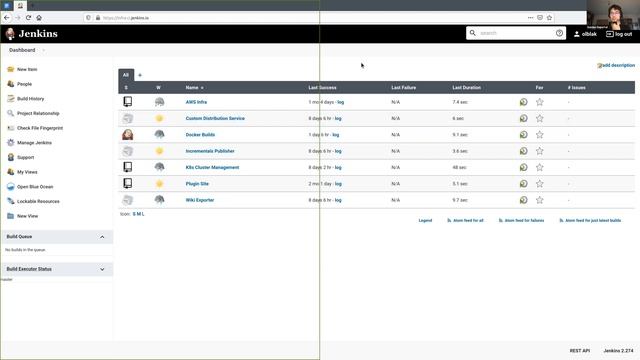640x360 pixels.
Task: Toggle favorite star for Wiki Exporter
Action: click(540, 200)
